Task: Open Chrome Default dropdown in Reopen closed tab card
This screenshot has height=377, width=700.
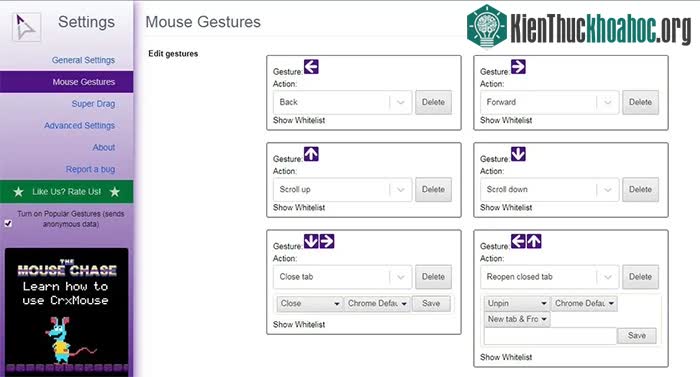Action: point(584,303)
